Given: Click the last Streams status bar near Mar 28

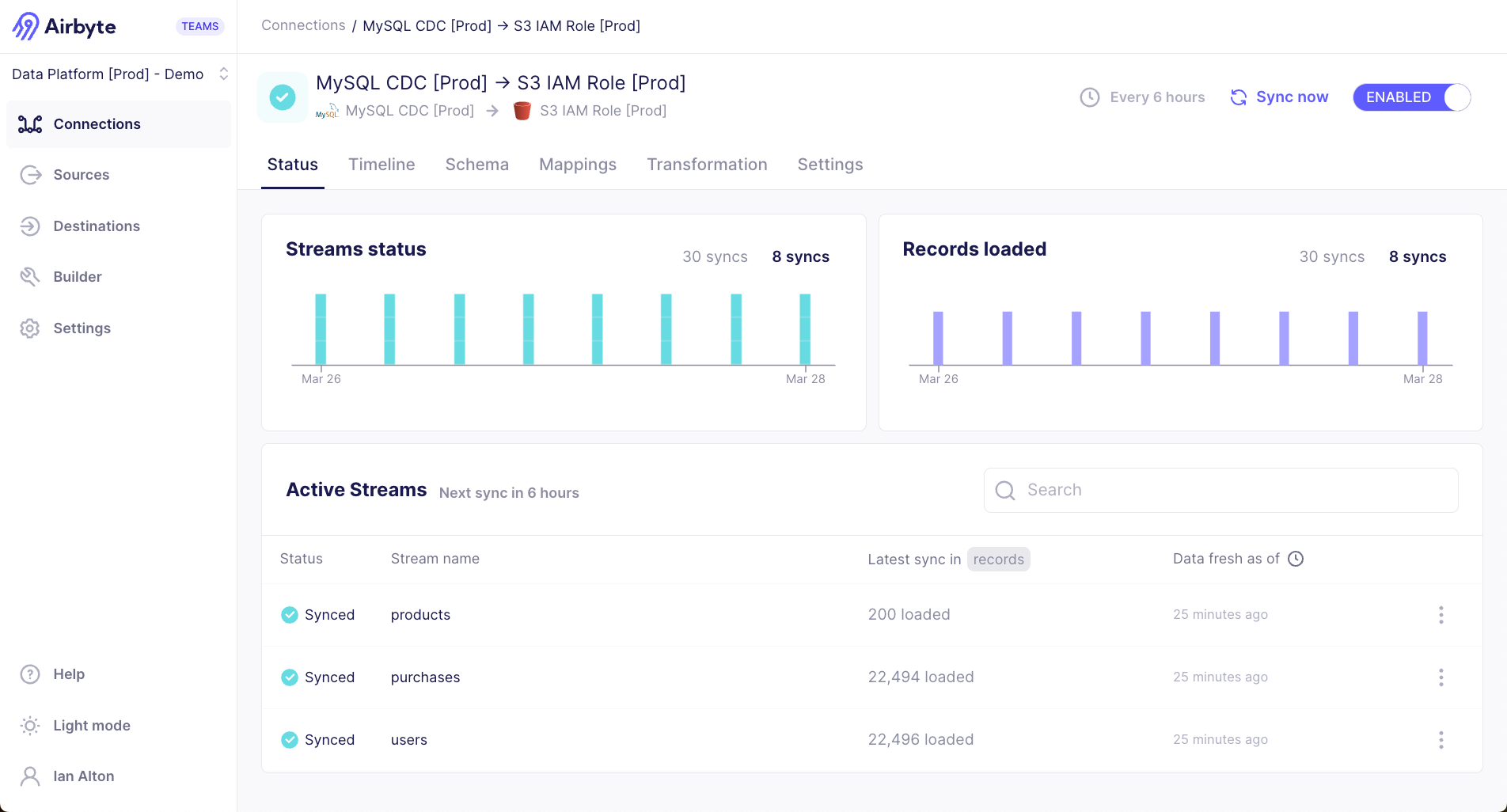Looking at the screenshot, I should pyautogui.click(x=804, y=329).
